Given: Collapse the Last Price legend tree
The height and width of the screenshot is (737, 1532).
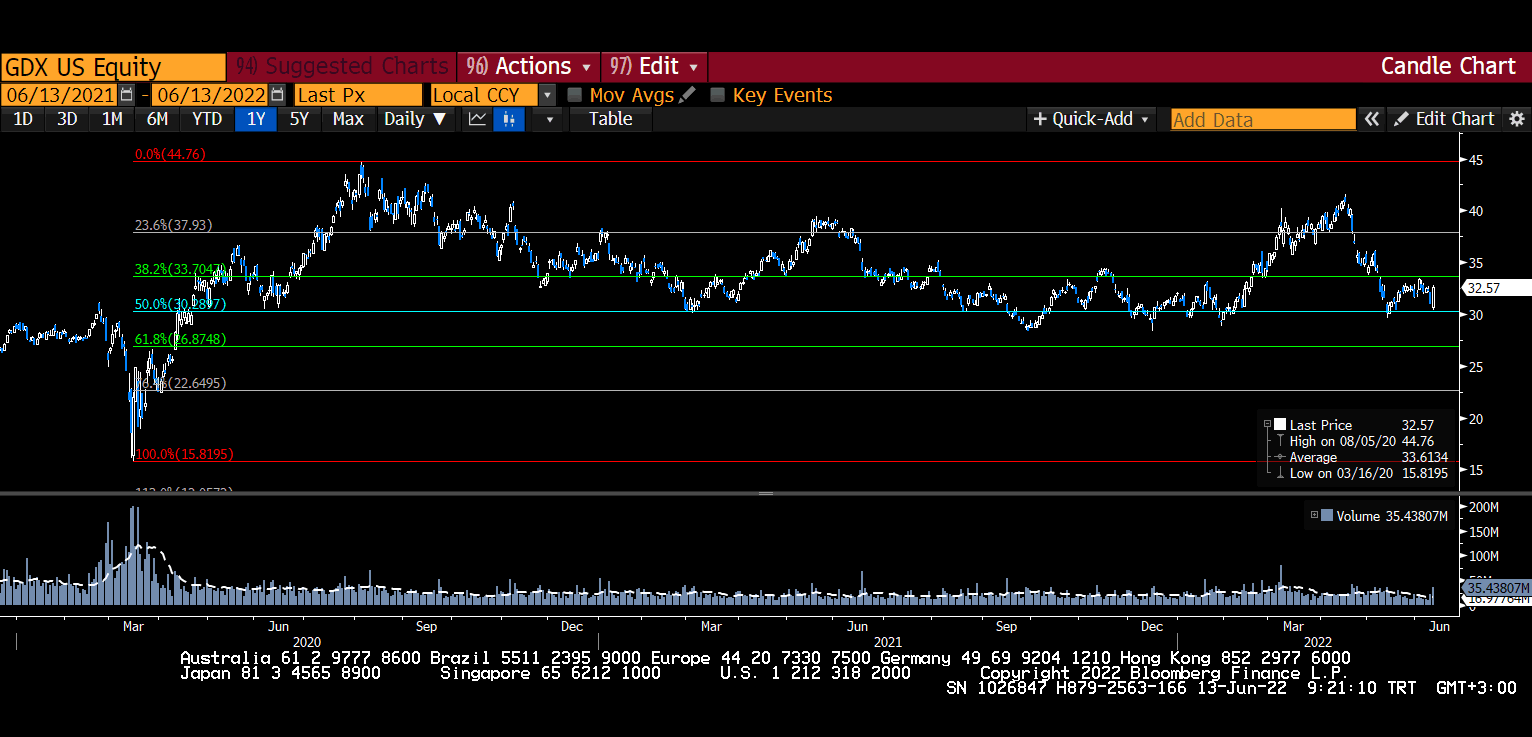Looking at the screenshot, I should click(x=1267, y=425).
